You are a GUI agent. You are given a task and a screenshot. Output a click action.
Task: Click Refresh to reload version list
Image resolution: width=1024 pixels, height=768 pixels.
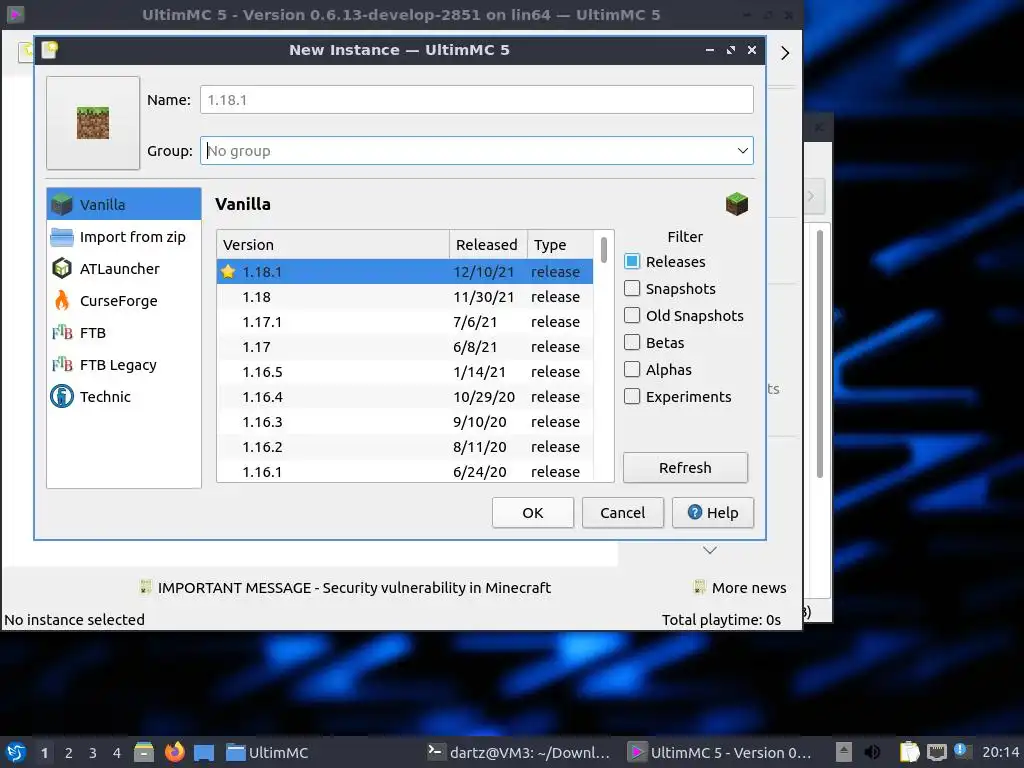pos(685,468)
